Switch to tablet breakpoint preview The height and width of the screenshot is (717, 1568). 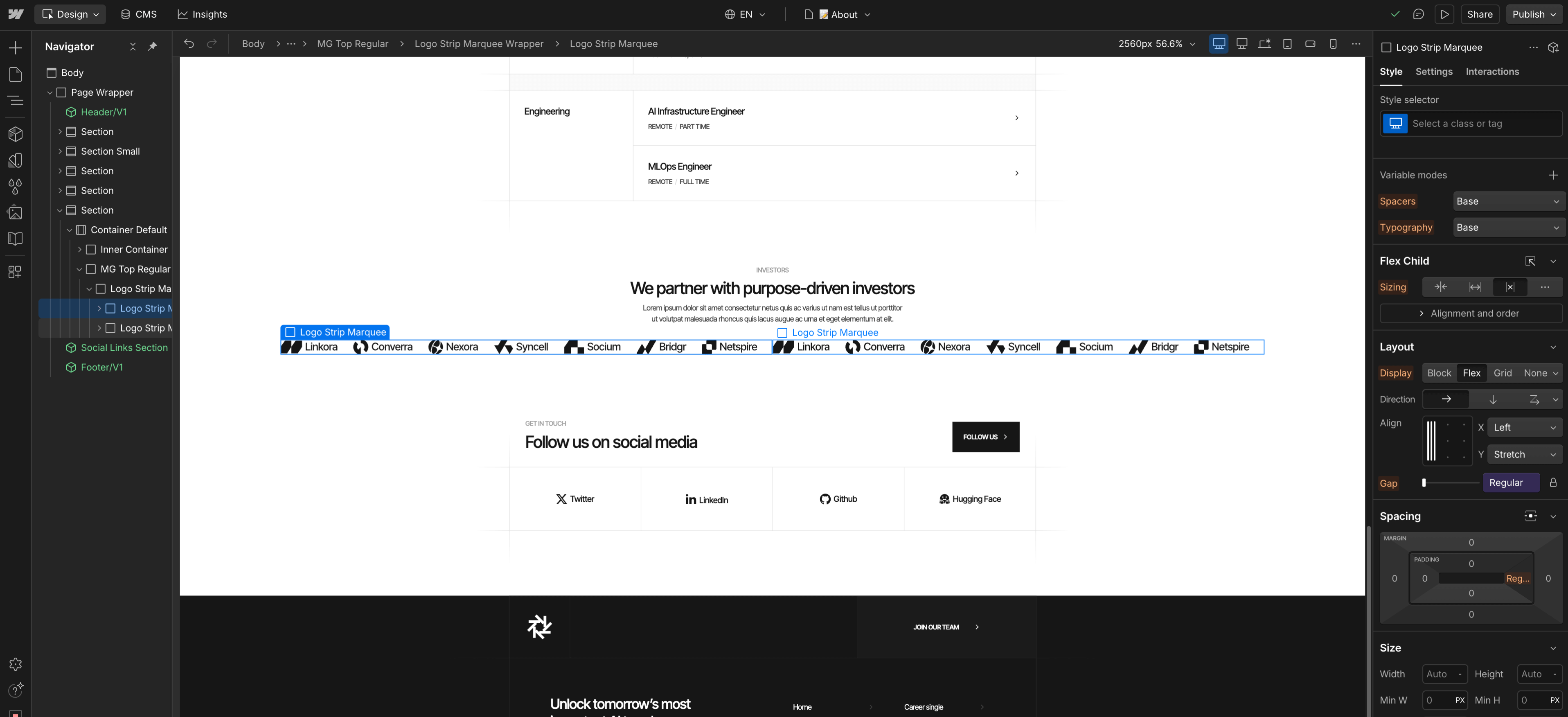1287,43
